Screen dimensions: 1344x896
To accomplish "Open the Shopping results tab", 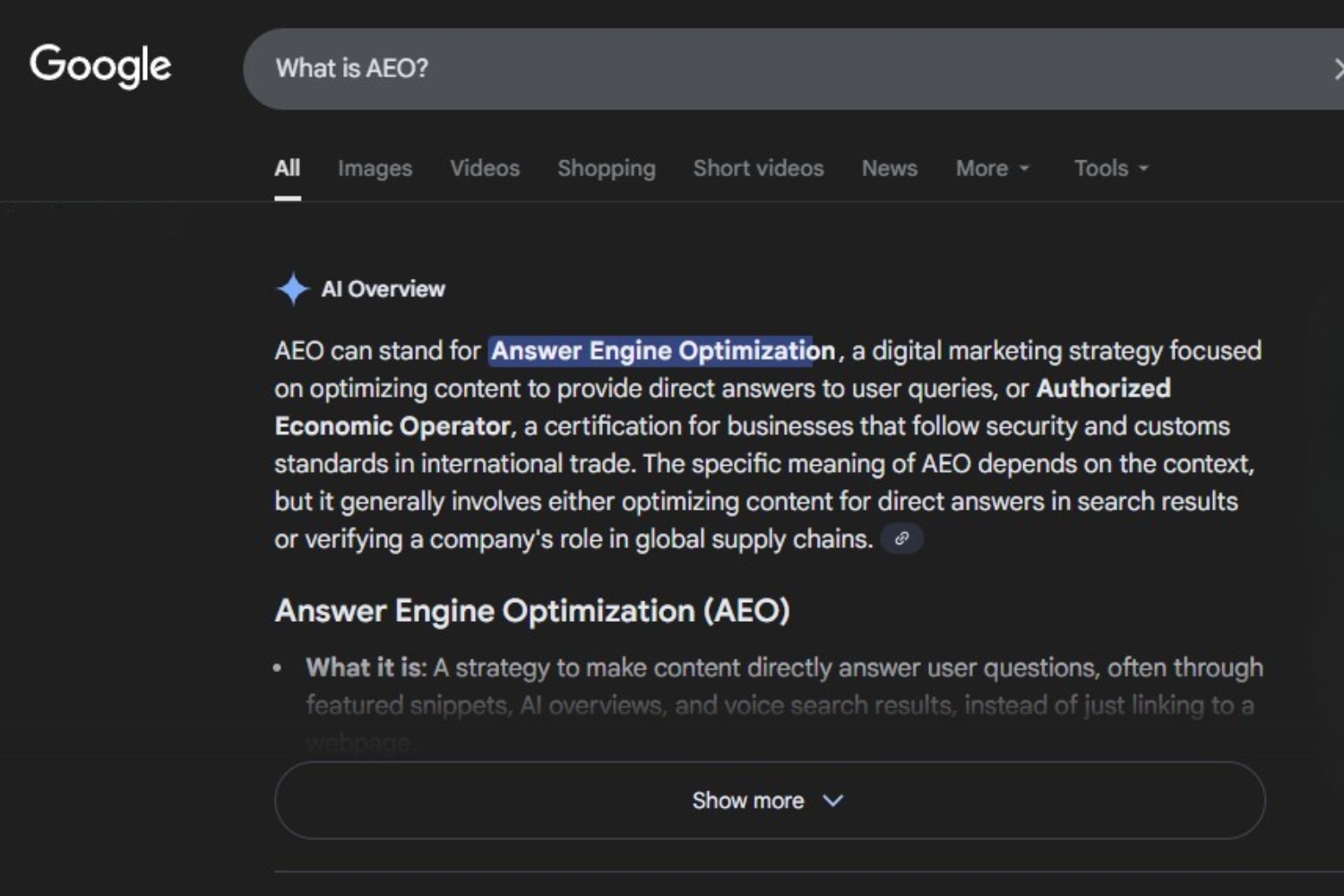I will pos(606,168).
